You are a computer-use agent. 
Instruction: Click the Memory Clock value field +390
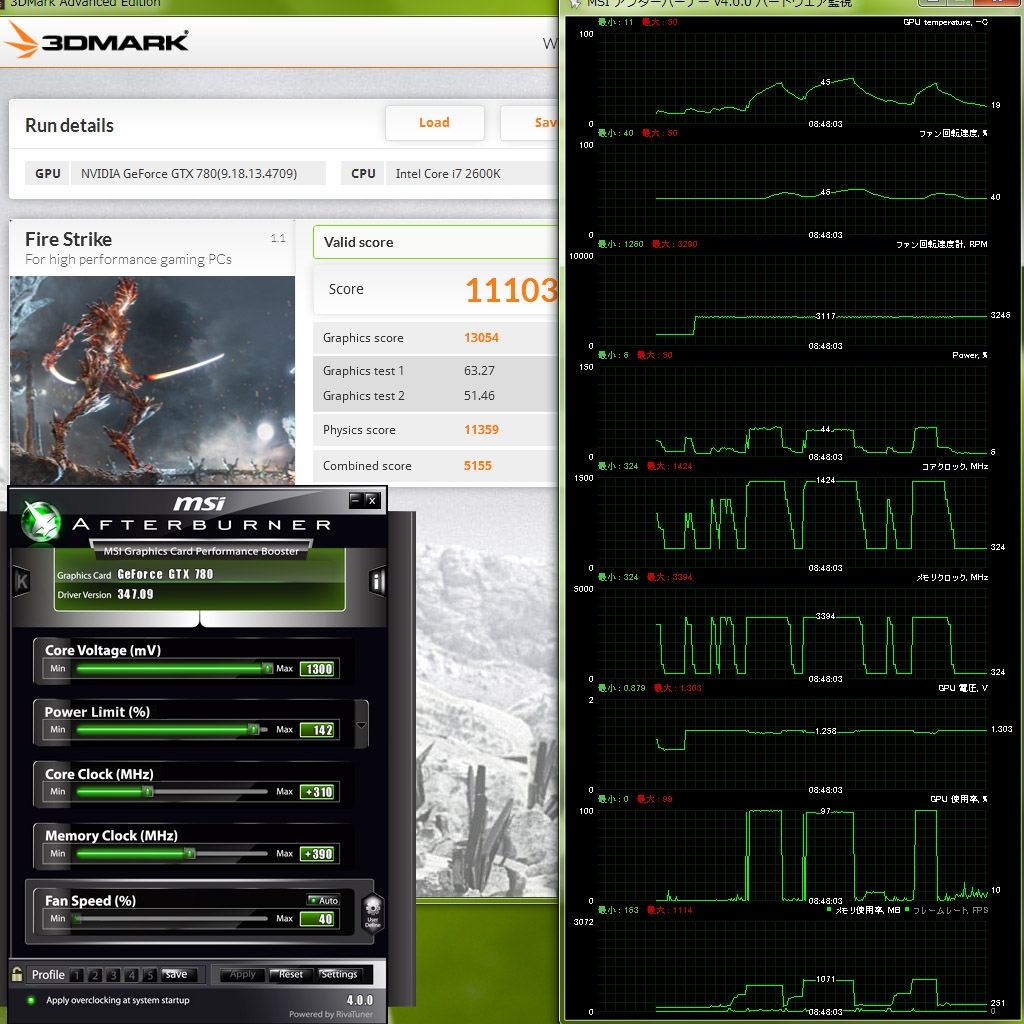(x=319, y=854)
